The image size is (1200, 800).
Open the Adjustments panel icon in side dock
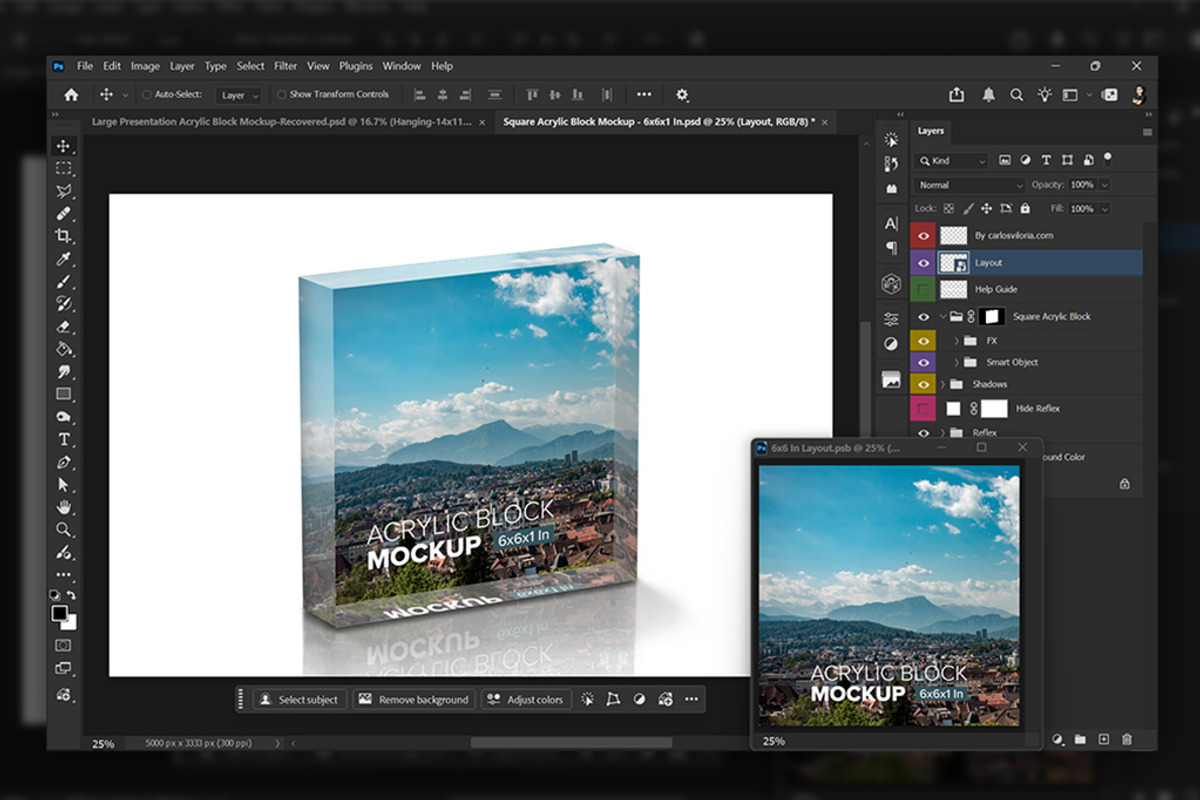pyautogui.click(x=891, y=344)
